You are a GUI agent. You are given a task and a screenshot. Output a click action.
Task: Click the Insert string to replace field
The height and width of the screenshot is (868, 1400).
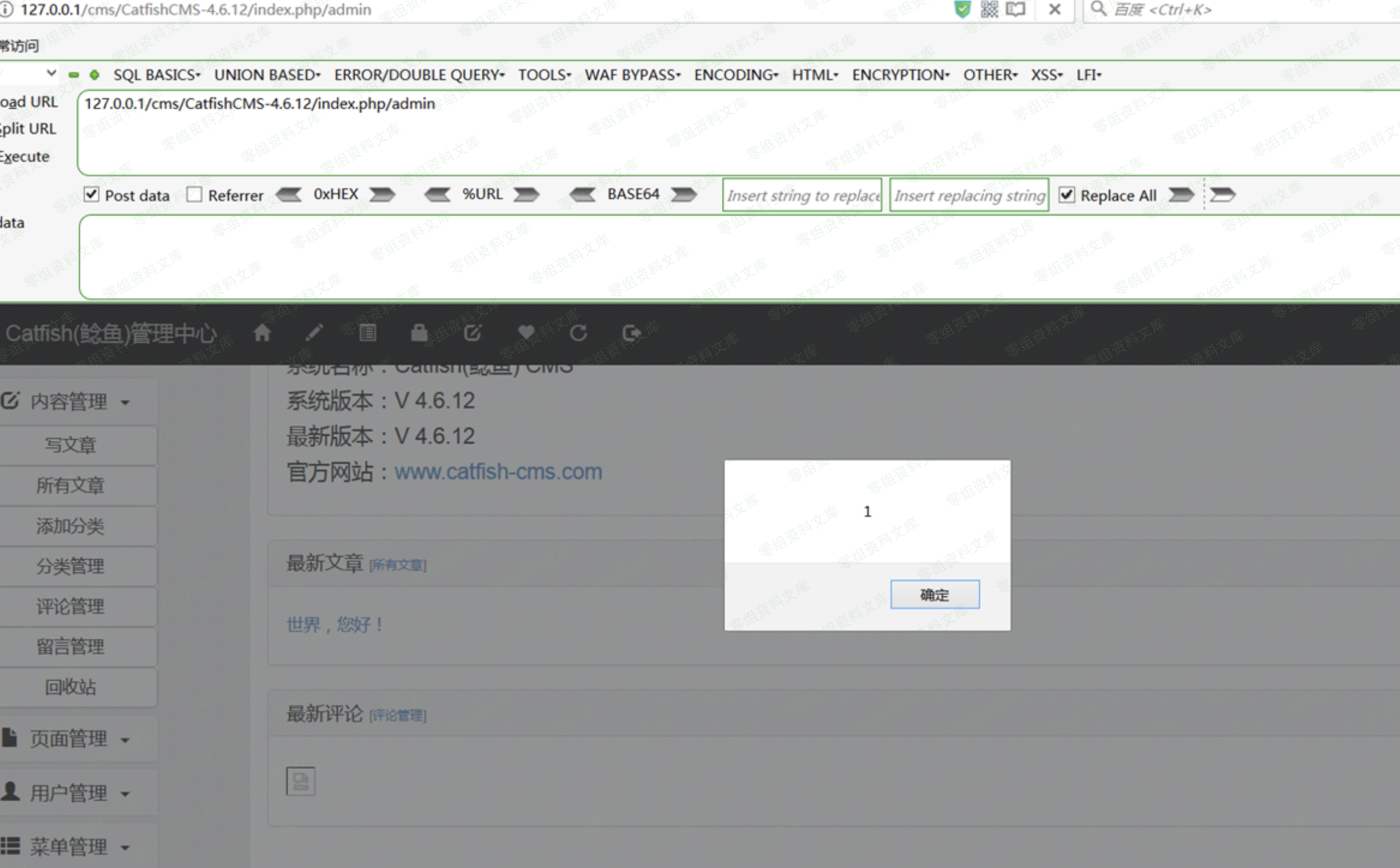(802, 195)
